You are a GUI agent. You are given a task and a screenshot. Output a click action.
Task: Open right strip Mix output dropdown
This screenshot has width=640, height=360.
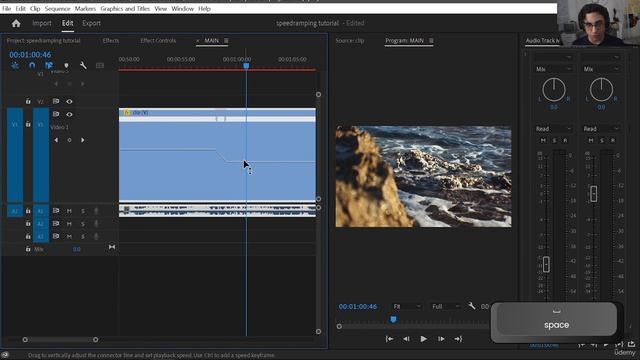pos(600,69)
